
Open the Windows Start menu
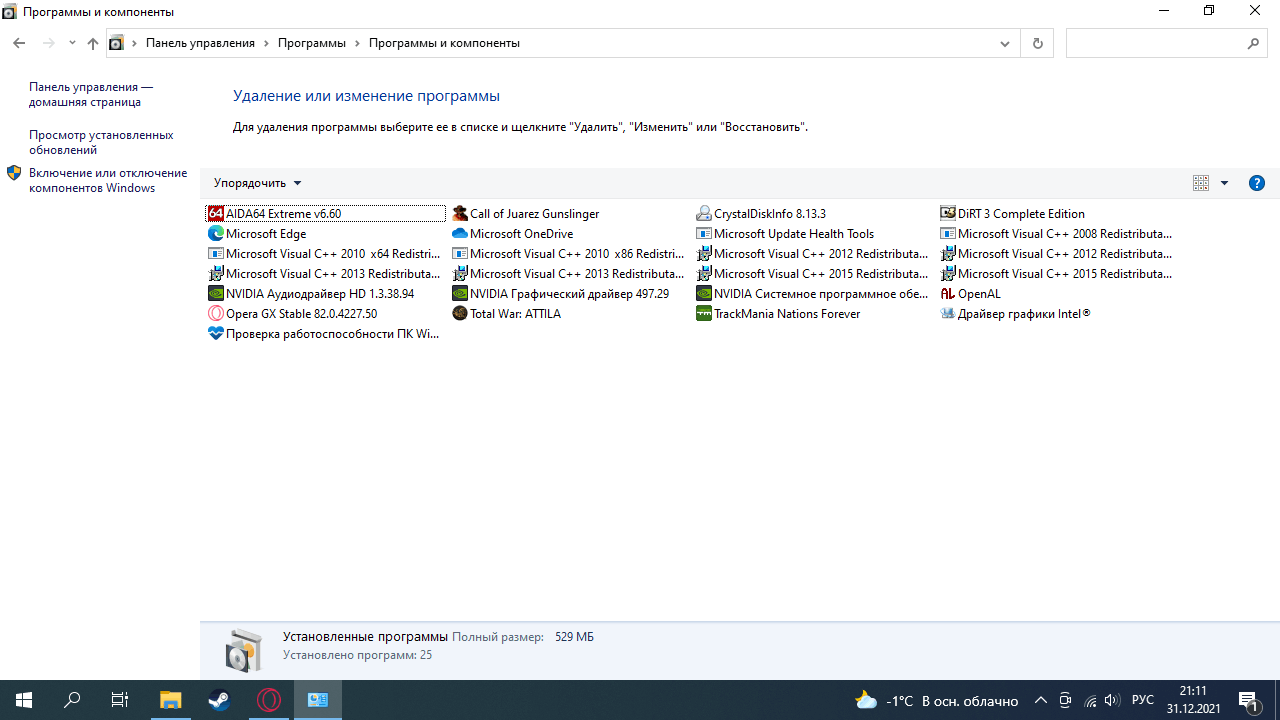pos(24,700)
